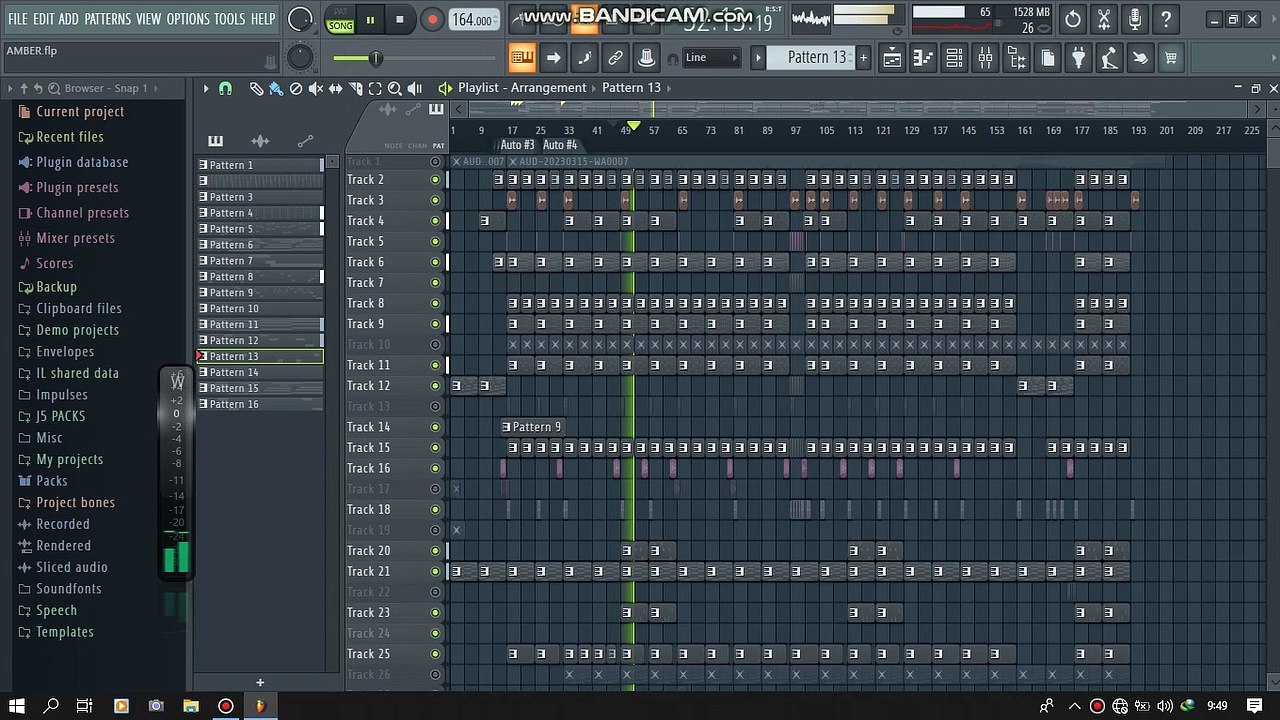The height and width of the screenshot is (720, 1280).
Task: Open the help question mark button
Action: 1165,19
